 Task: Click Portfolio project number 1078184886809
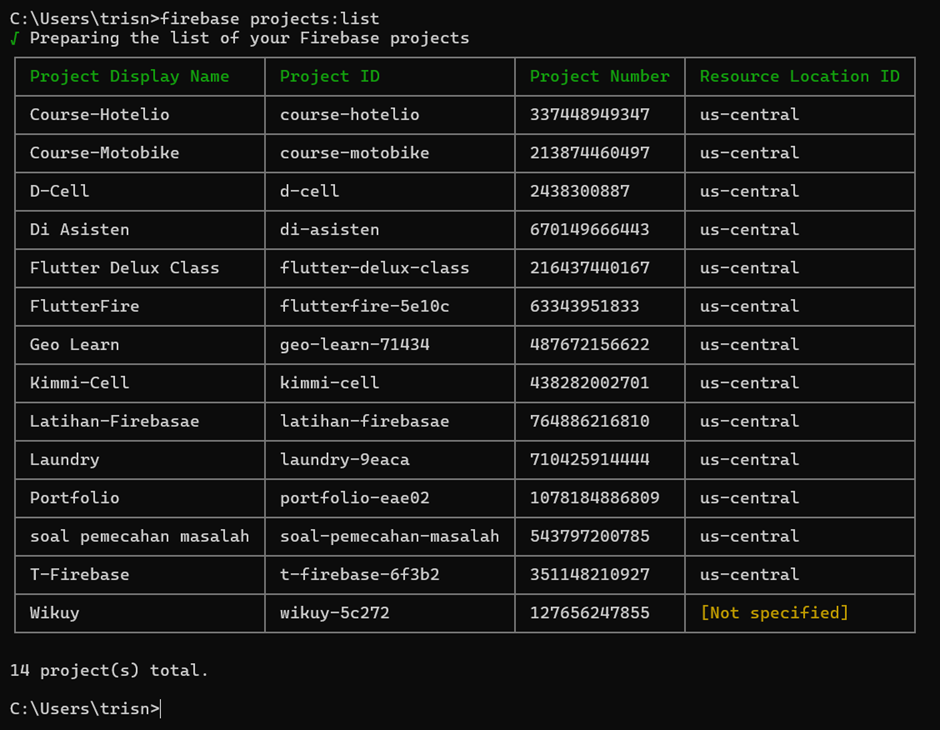click(595, 498)
